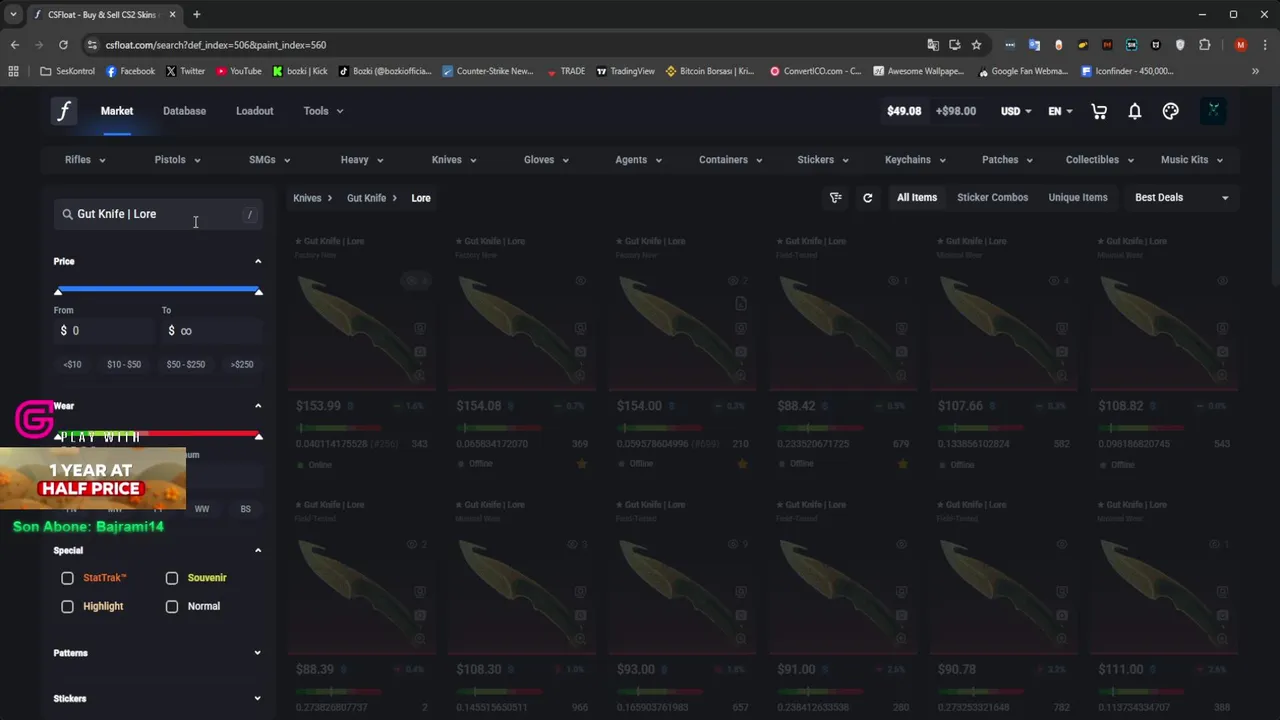Open the Twitter bookmark

(185, 71)
